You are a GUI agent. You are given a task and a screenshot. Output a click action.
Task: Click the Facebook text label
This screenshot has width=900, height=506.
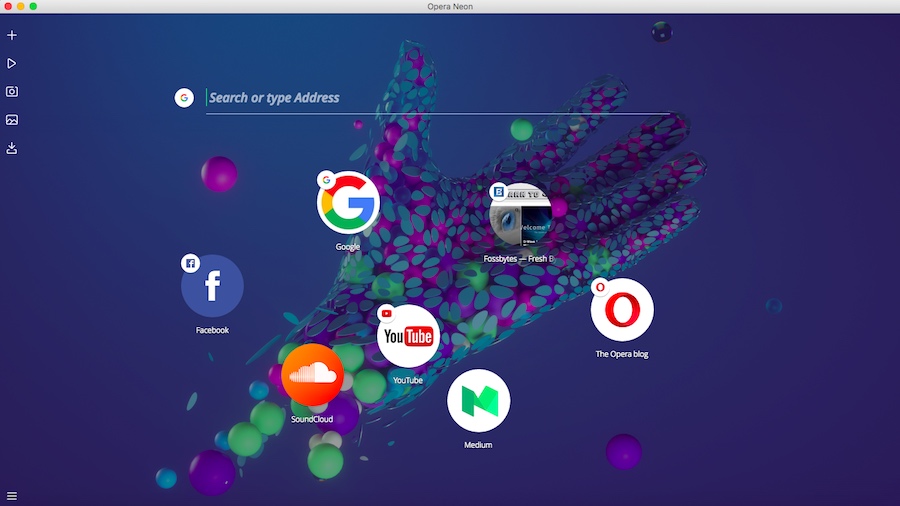[212, 330]
